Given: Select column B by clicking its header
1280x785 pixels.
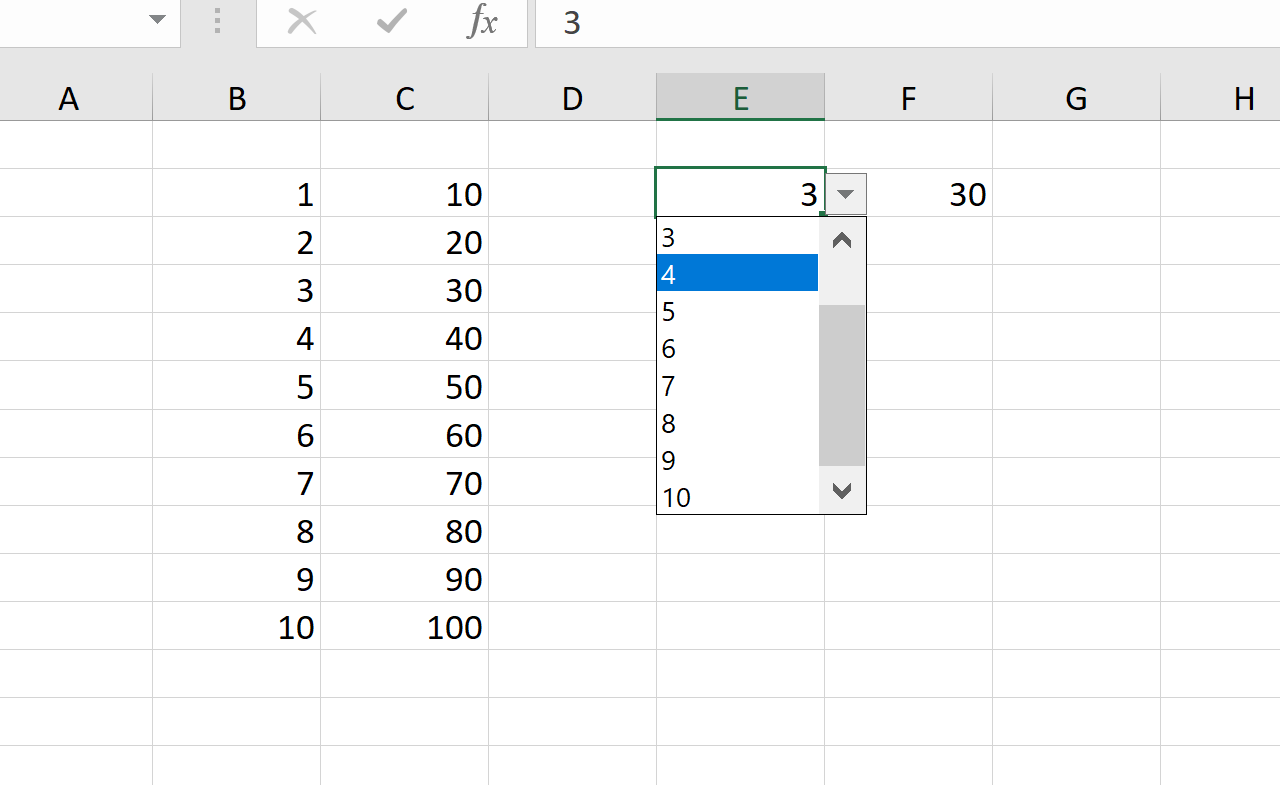Looking at the screenshot, I should (x=236, y=98).
